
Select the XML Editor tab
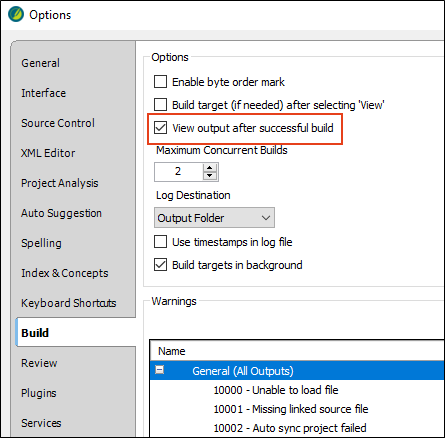tap(48, 153)
